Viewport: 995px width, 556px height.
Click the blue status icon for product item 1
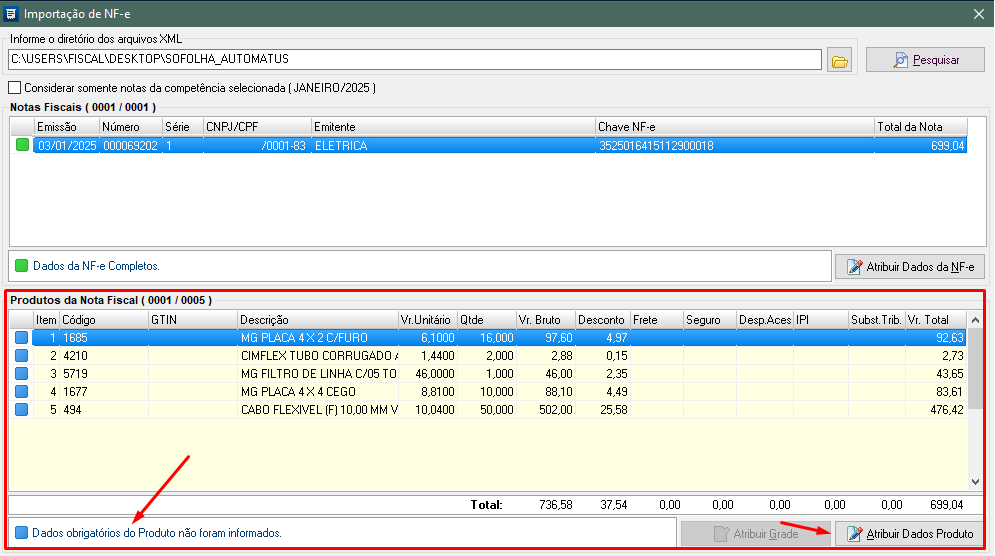(x=22, y=338)
